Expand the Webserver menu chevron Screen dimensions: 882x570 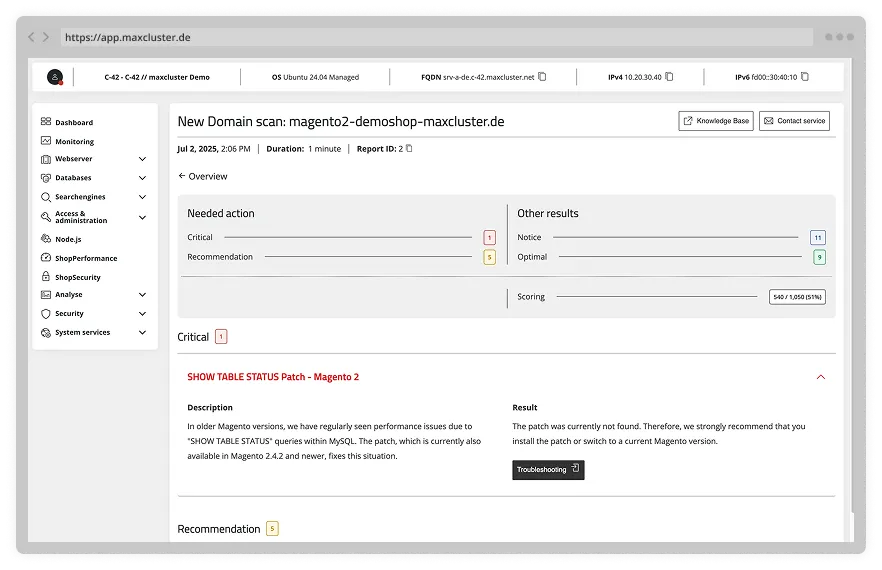142,159
